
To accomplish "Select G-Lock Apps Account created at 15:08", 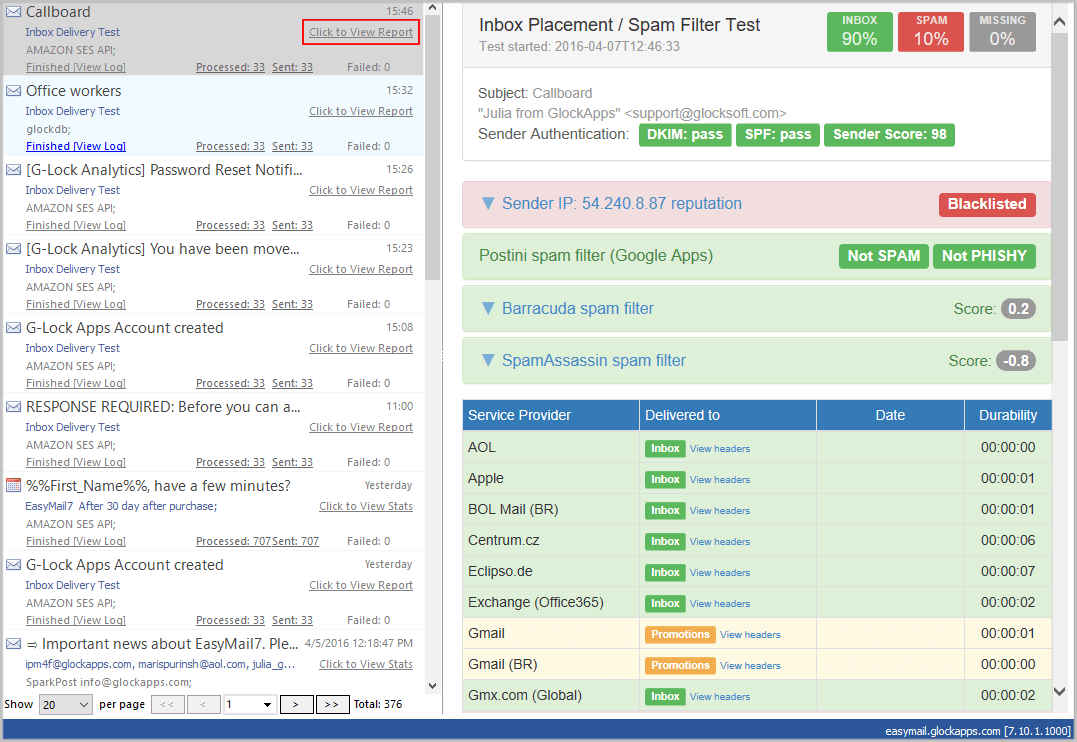I will tap(124, 328).
